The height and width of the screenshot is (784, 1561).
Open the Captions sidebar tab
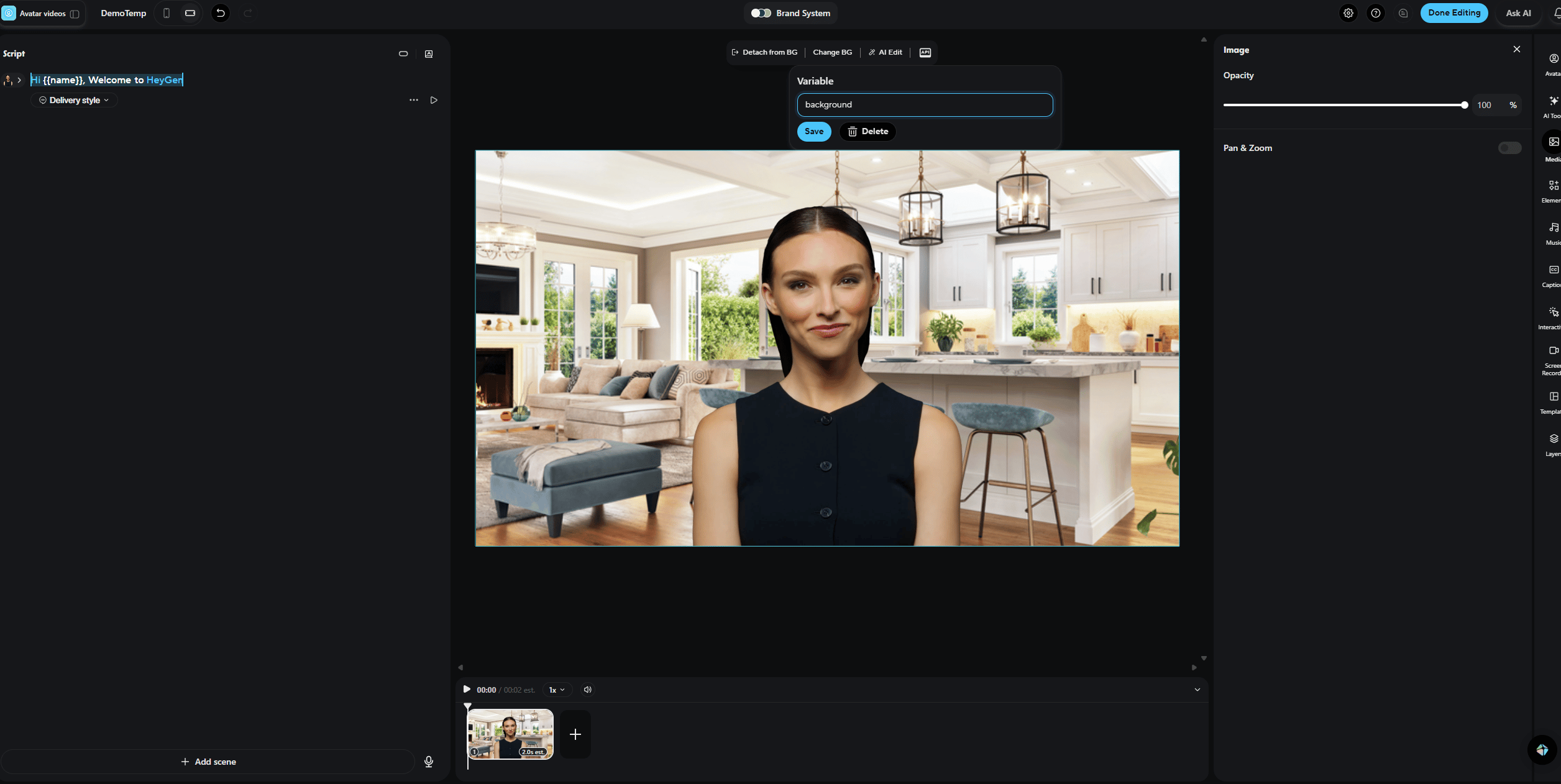[1552, 276]
